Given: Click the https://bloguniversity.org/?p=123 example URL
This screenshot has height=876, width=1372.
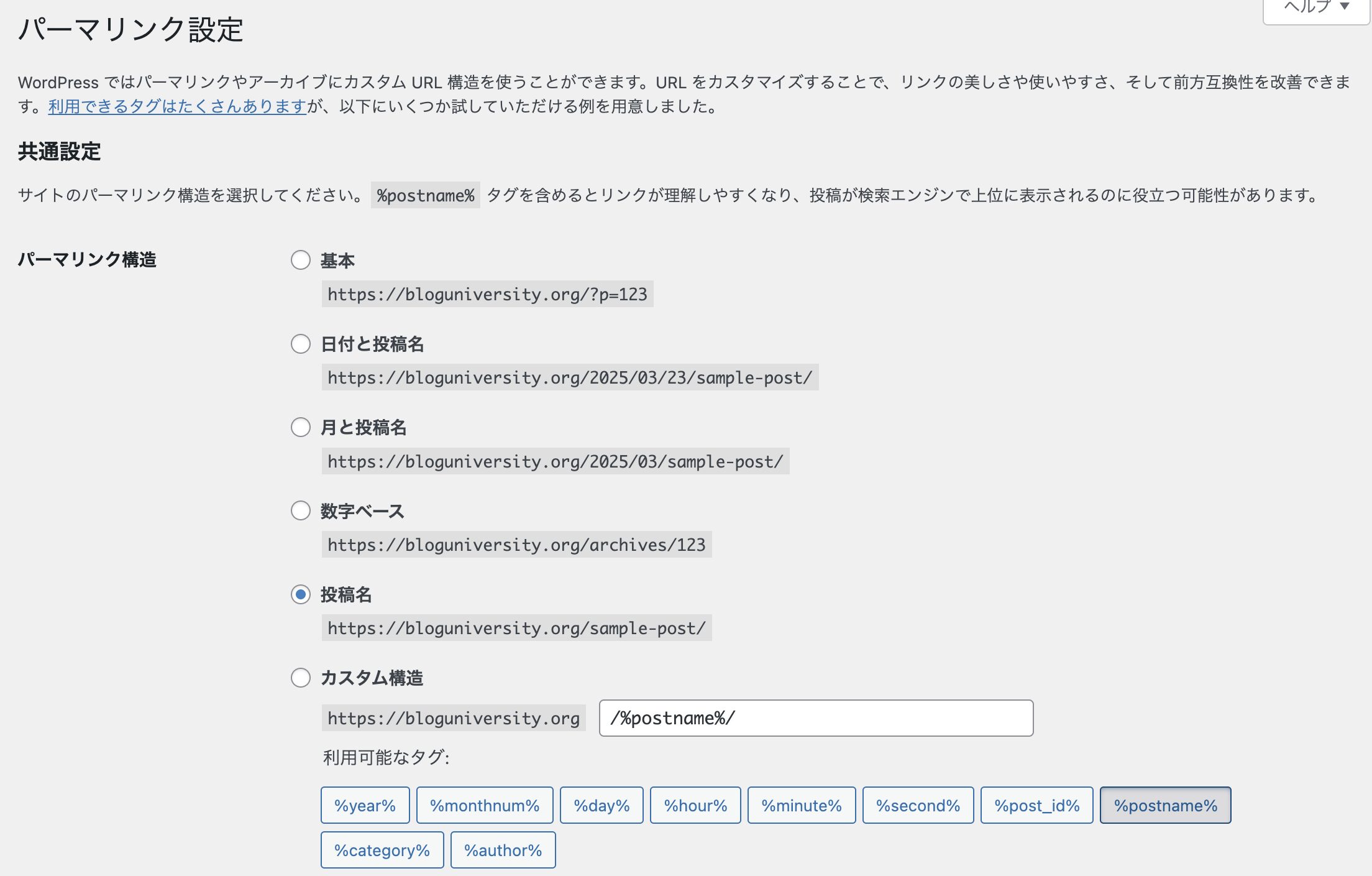Looking at the screenshot, I should (487, 294).
